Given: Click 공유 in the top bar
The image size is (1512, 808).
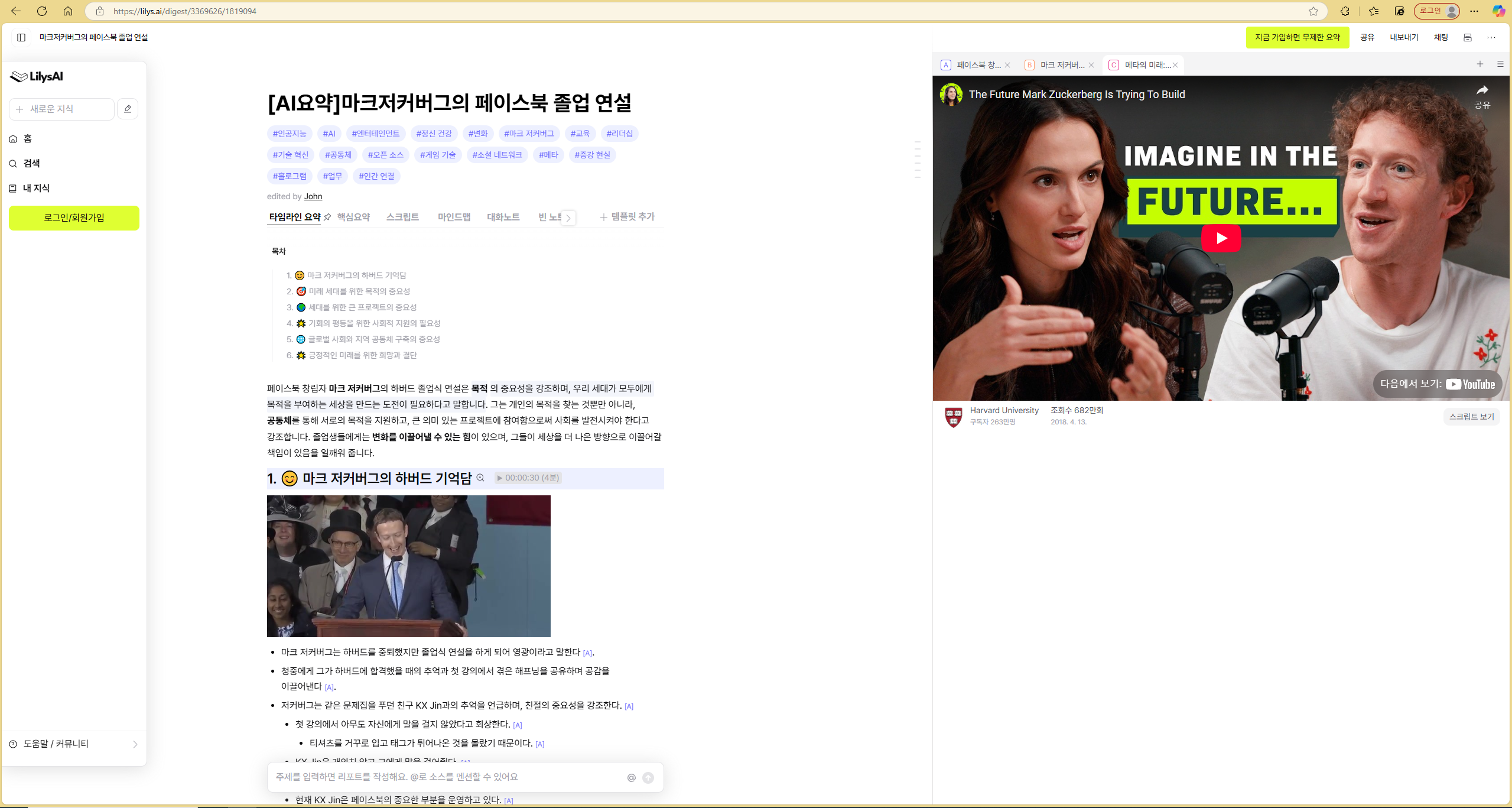Looking at the screenshot, I should 1367,37.
